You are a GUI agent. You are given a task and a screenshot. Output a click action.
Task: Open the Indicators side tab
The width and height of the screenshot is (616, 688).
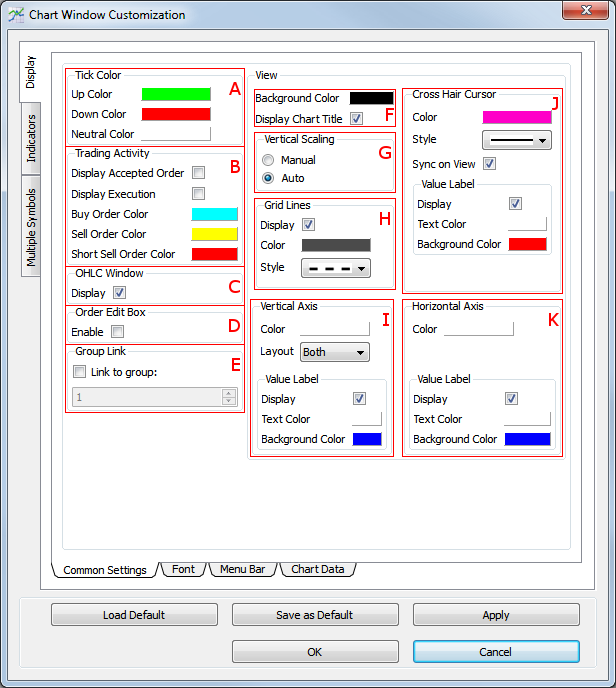[x=31, y=139]
